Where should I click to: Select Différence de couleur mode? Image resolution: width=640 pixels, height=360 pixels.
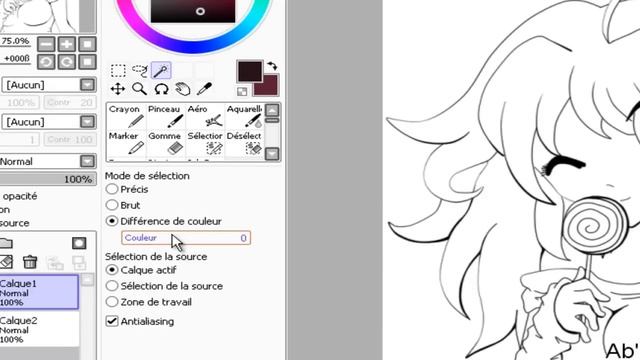pyautogui.click(x=112, y=221)
